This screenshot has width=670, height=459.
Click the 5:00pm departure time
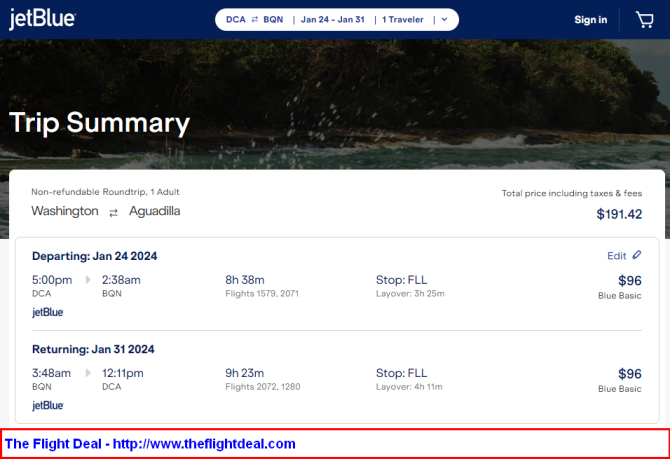tap(52, 280)
